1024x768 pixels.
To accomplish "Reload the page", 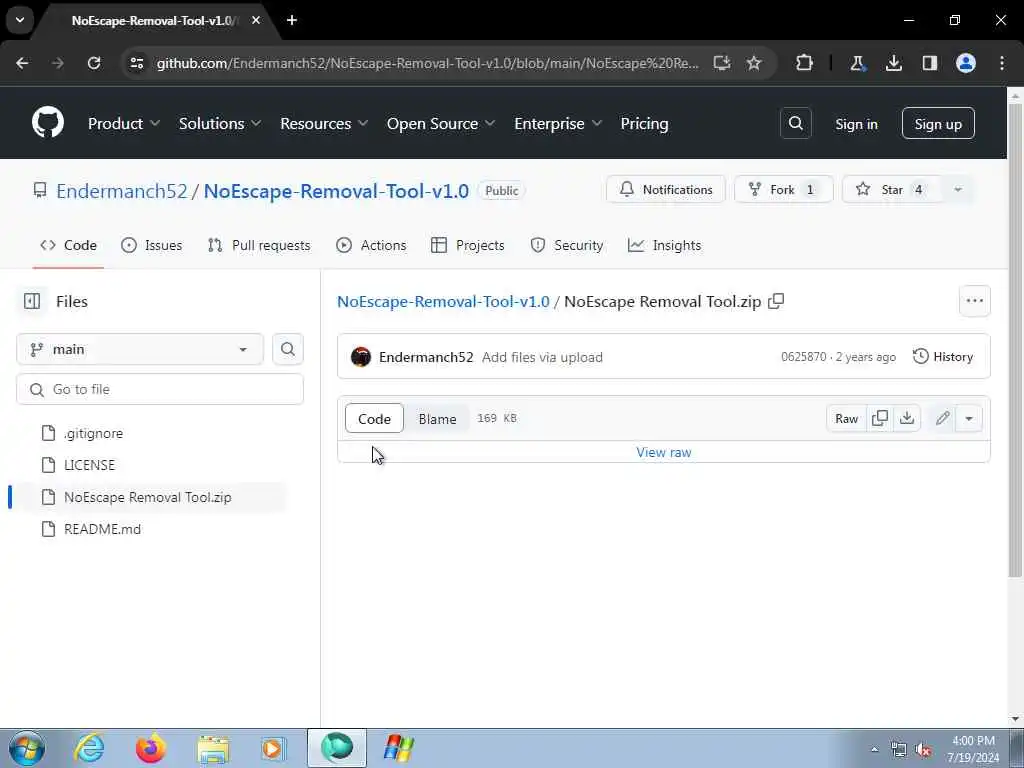I will (94, 63).
